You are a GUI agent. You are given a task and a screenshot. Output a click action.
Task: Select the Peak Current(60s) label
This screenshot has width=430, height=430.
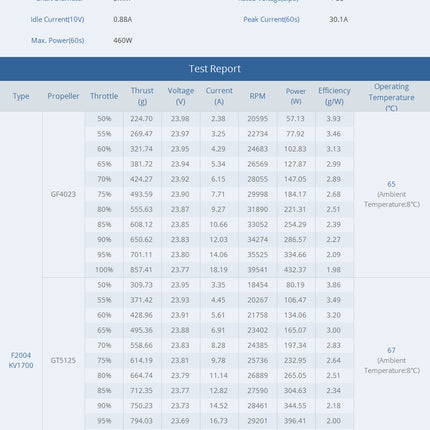pos(271,20)
